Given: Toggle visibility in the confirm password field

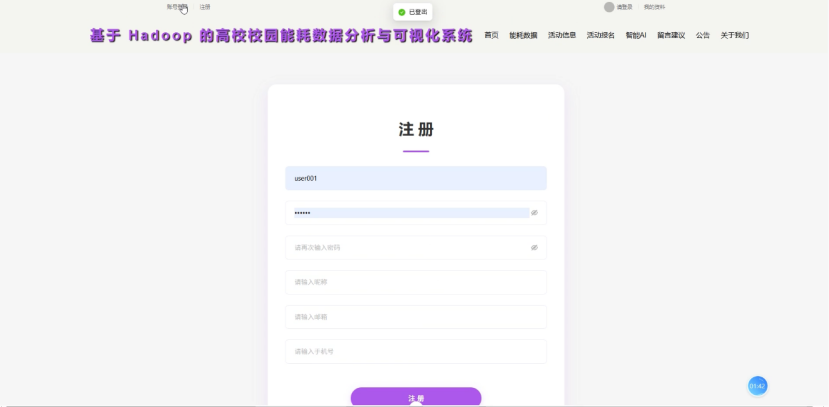Looking at the screenshot, I should pos(534,247).
